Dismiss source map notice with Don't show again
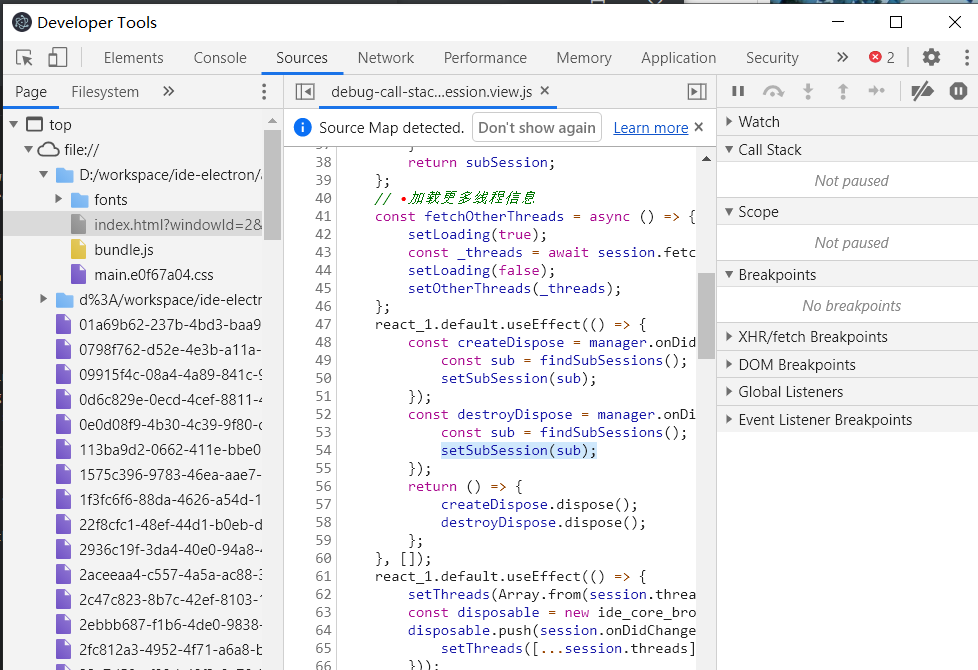Viewport: 978px width, 670px height. point(537,128)
